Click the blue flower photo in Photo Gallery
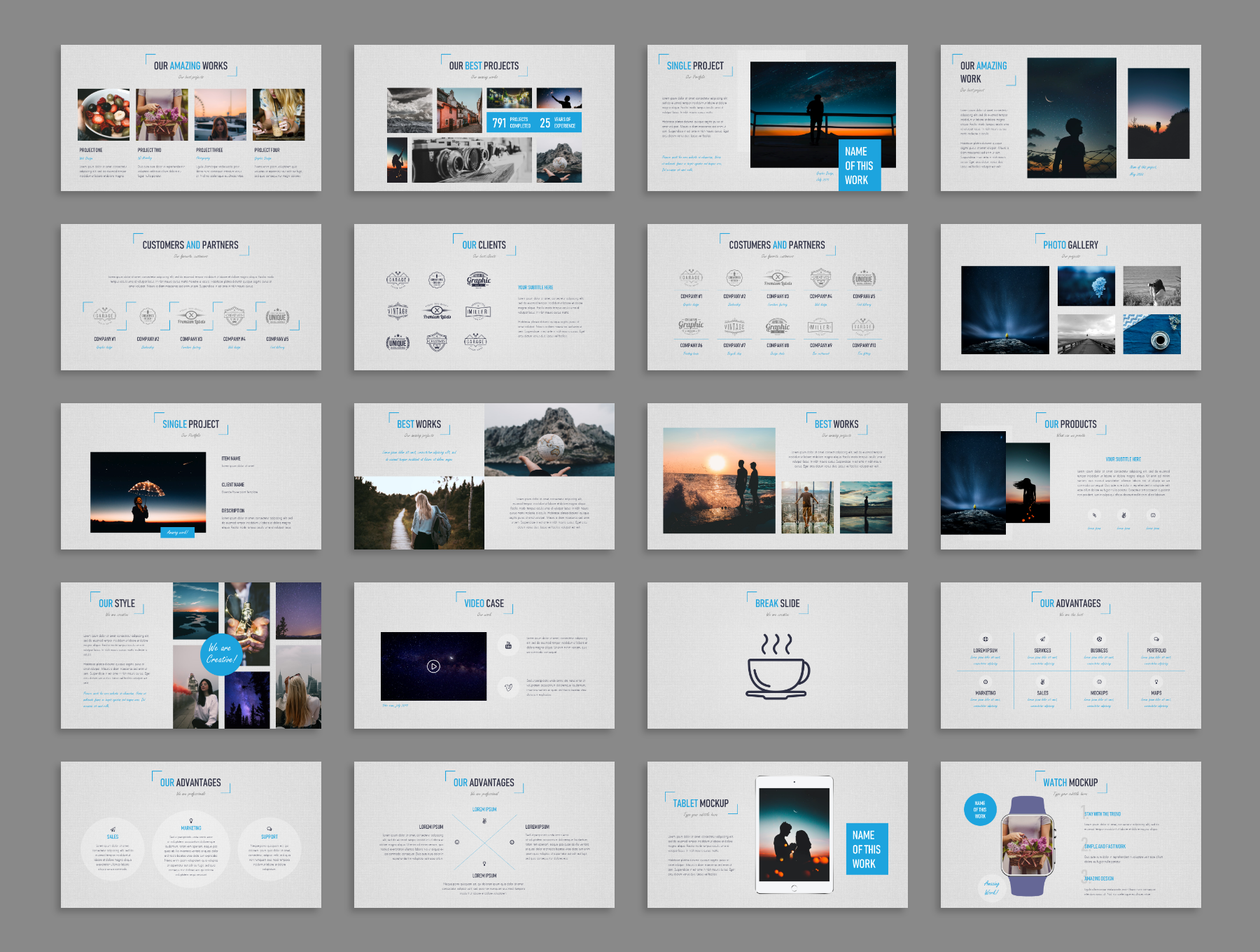 (1086, 286)
